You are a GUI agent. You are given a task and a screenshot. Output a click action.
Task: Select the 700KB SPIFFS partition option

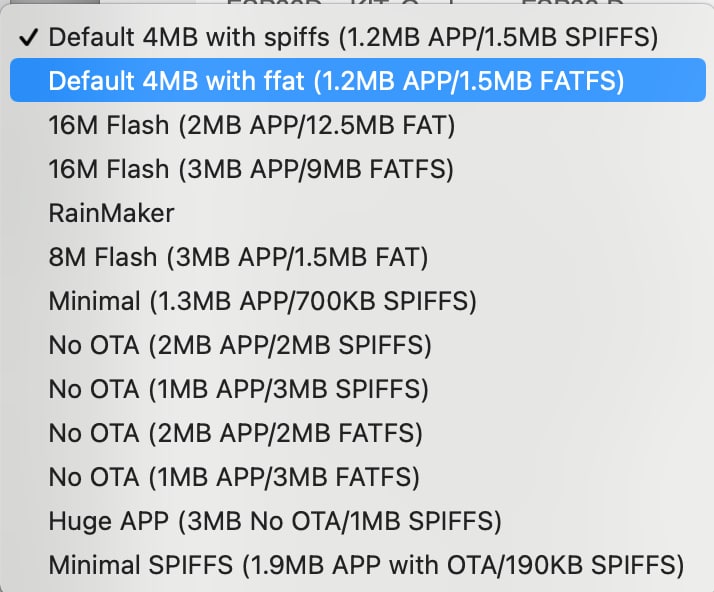tap(262, 301)
